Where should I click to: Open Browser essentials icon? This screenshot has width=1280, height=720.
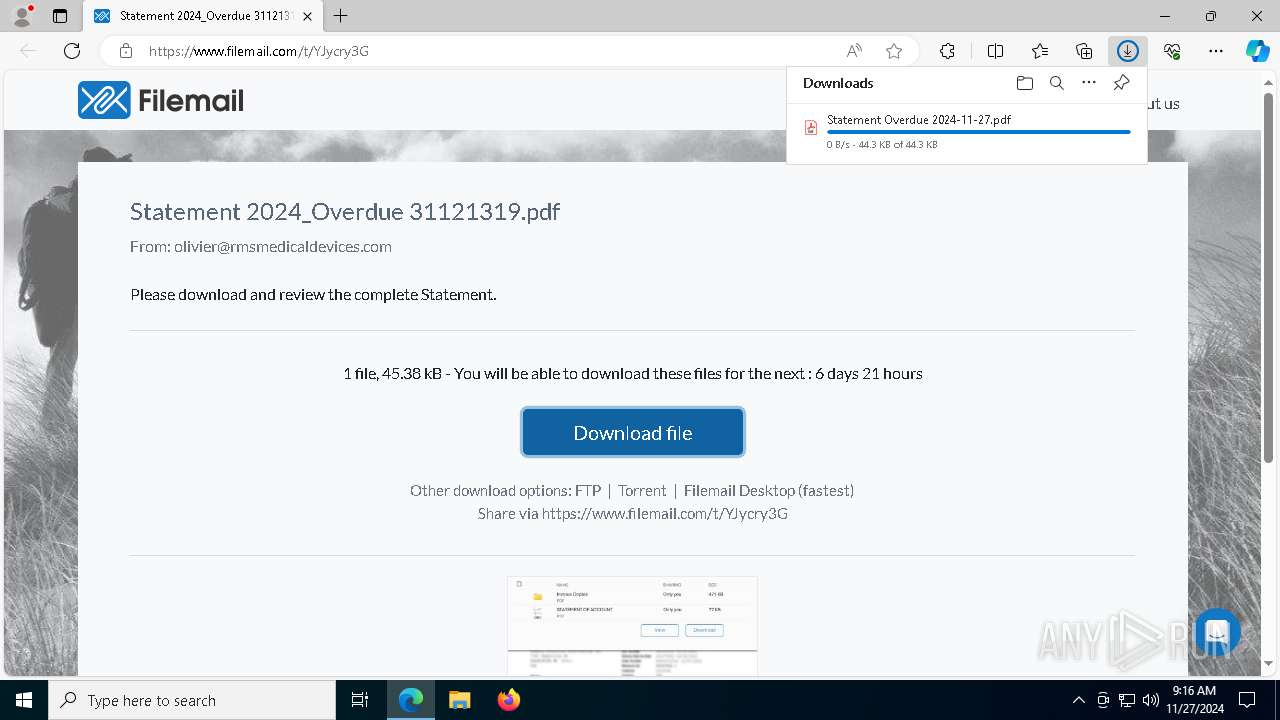[1172, 51]
